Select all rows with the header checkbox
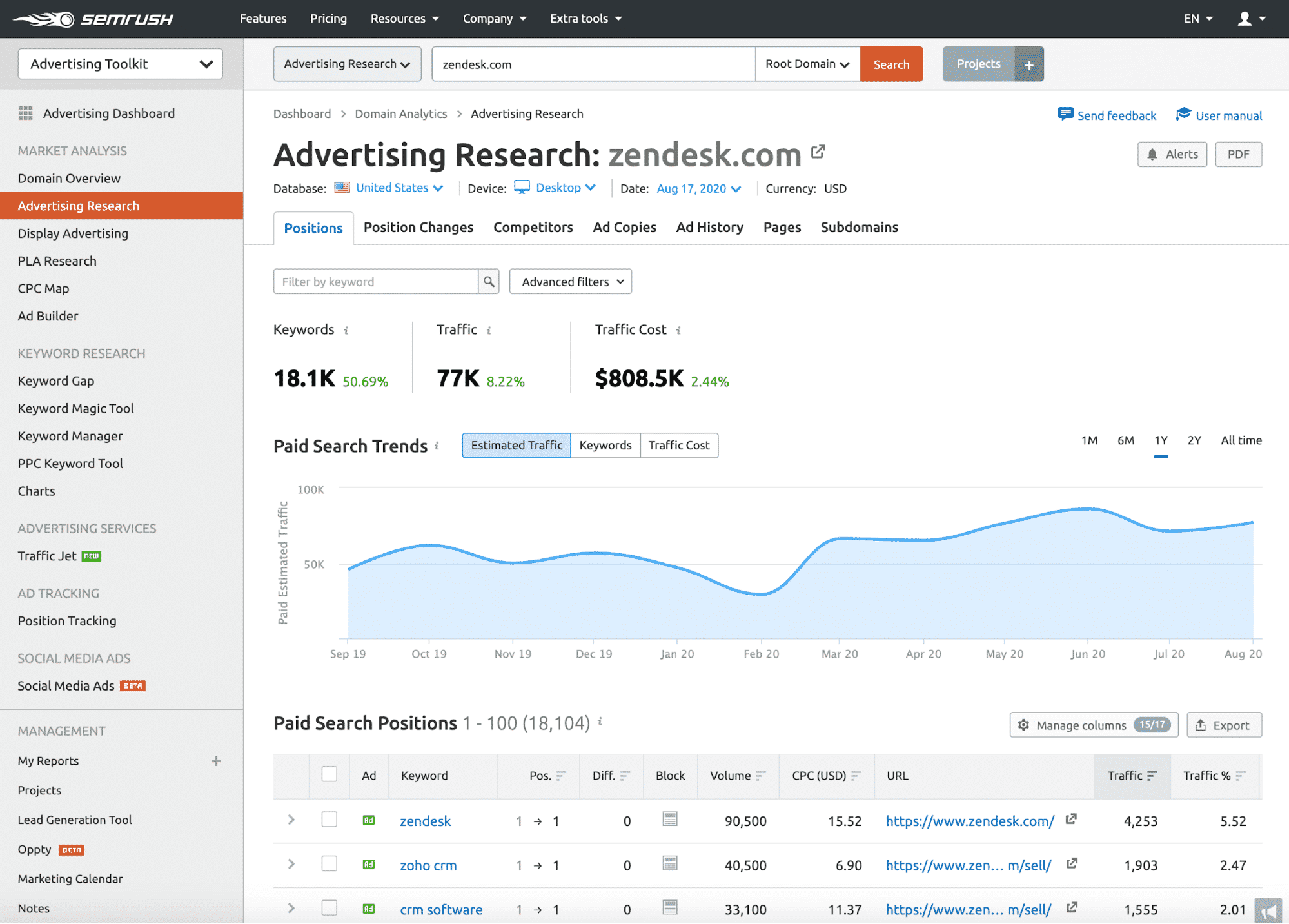 330,773
